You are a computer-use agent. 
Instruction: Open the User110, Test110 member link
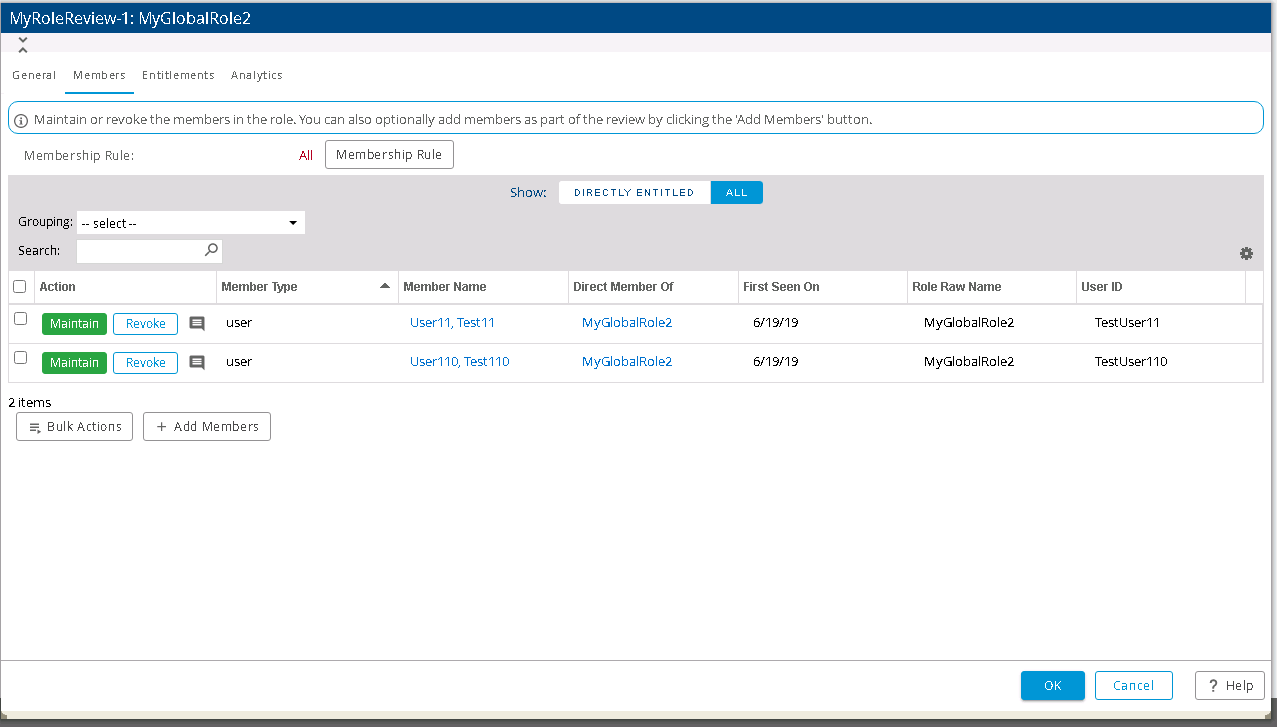click(459, 362)
